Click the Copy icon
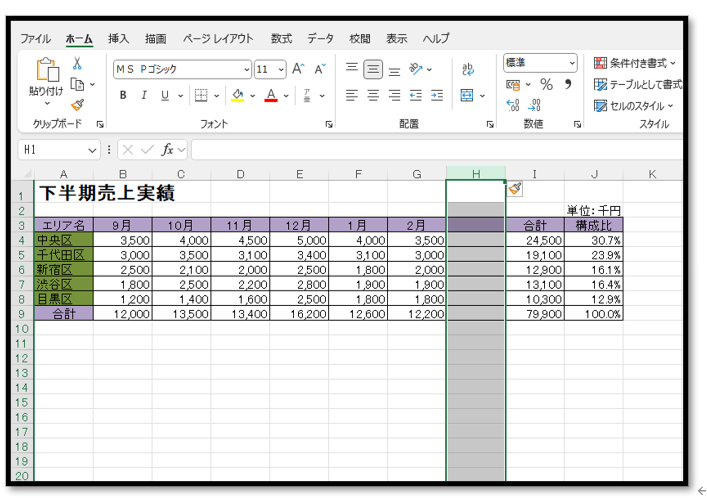This screenshot has height=500, width=707. click(x=78, y=84)
